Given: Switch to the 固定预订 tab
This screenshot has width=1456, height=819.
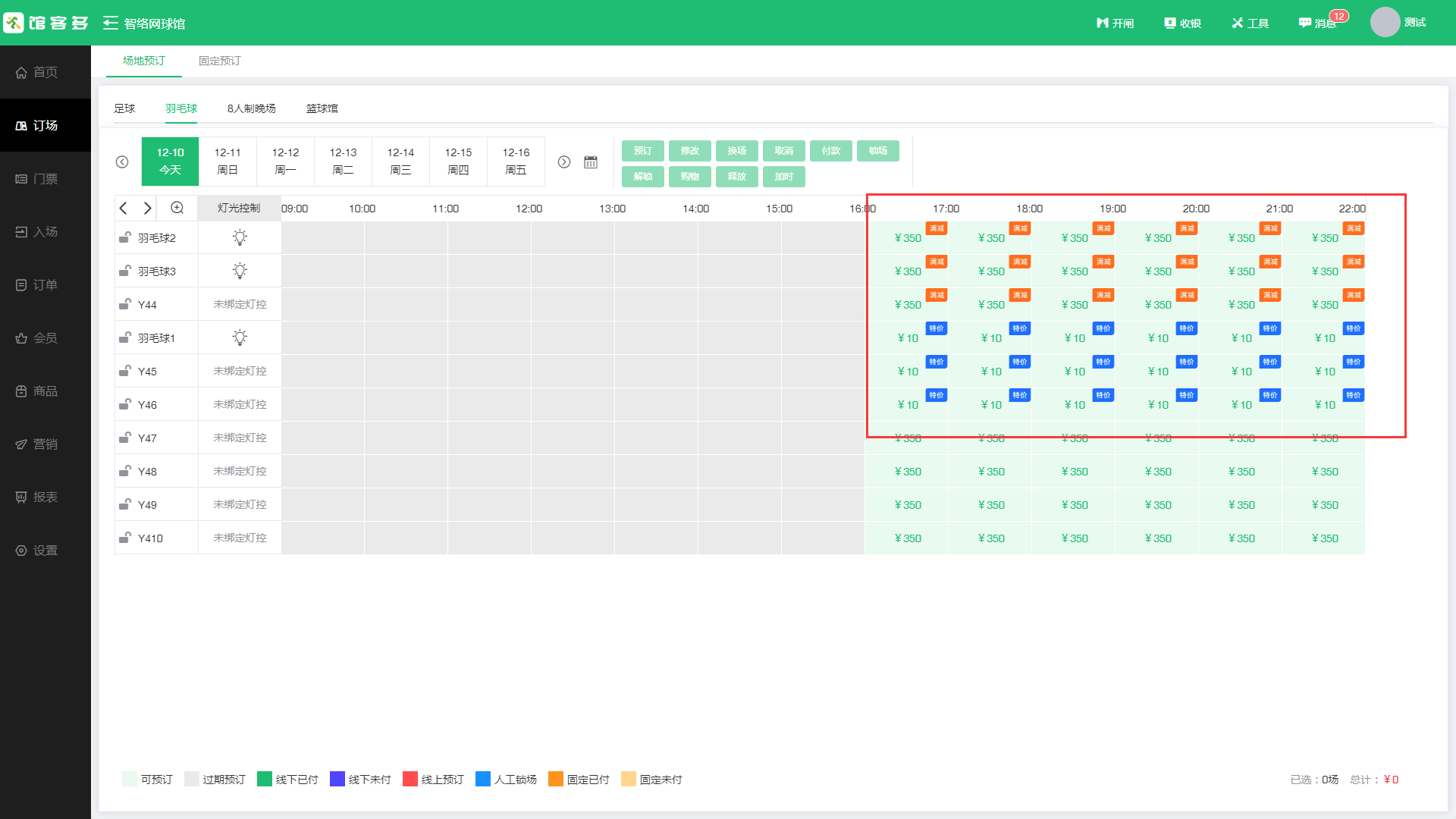Looking at the screenshot, I should 219,61.
